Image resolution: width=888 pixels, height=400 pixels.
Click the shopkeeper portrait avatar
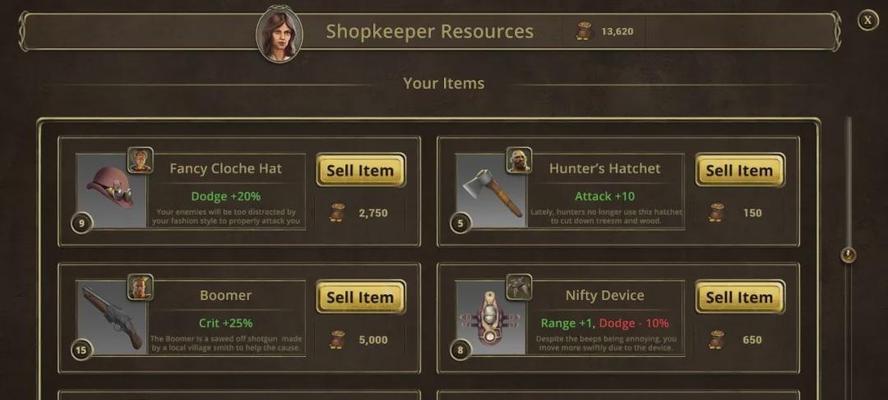pos(279,34)
